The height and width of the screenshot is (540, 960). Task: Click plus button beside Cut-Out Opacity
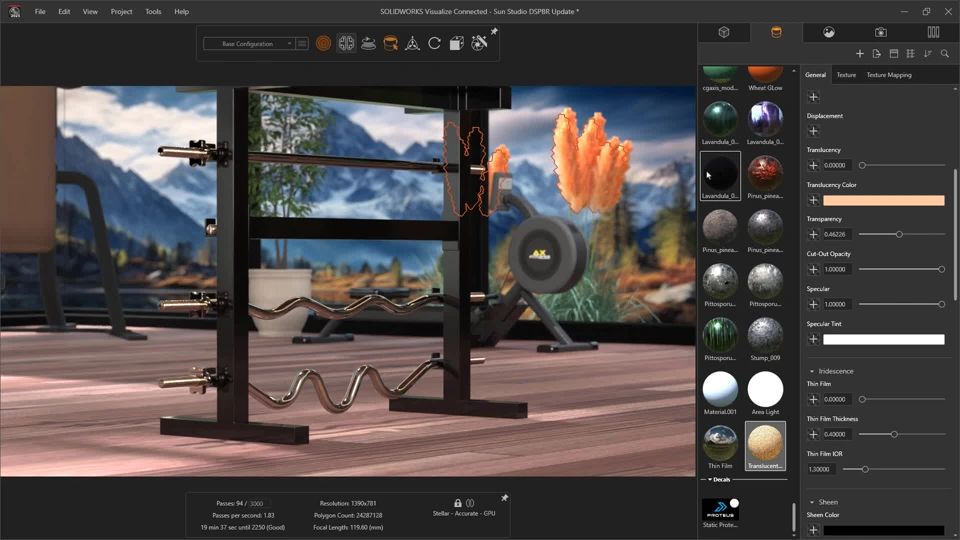(813, 269)
